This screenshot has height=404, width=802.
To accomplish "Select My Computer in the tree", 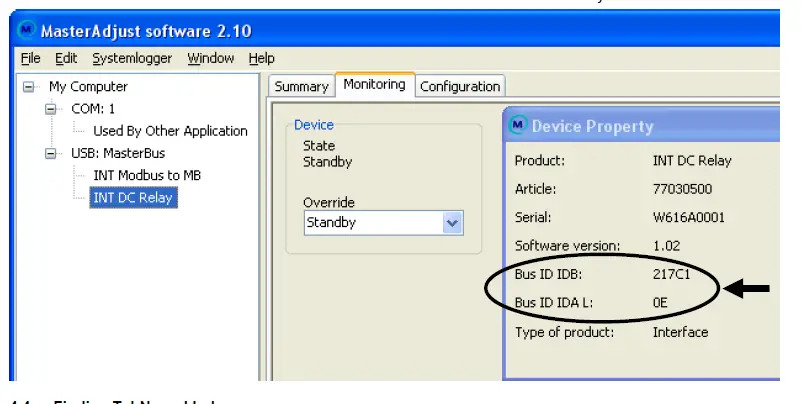I will (x=88, y=87).
